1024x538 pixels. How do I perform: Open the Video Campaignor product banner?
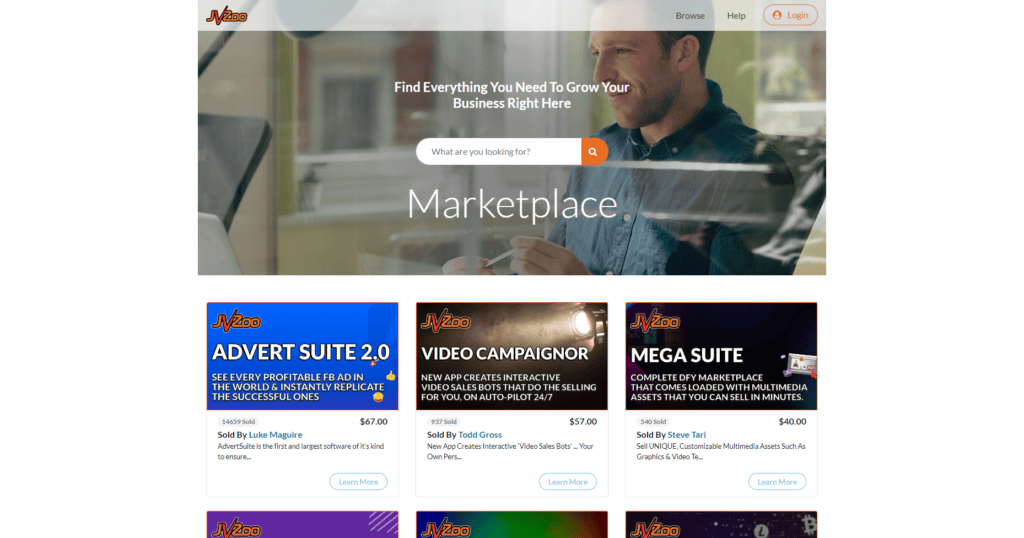click(512, 356)
